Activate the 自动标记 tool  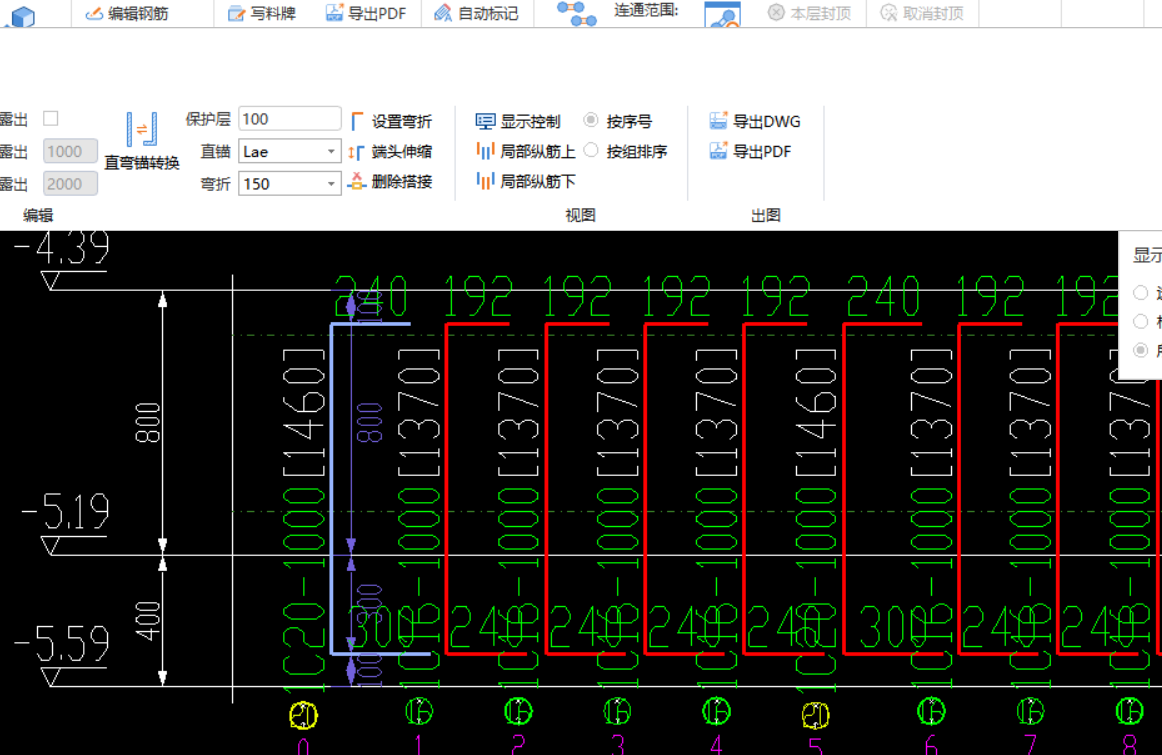(x=476, y=13)
